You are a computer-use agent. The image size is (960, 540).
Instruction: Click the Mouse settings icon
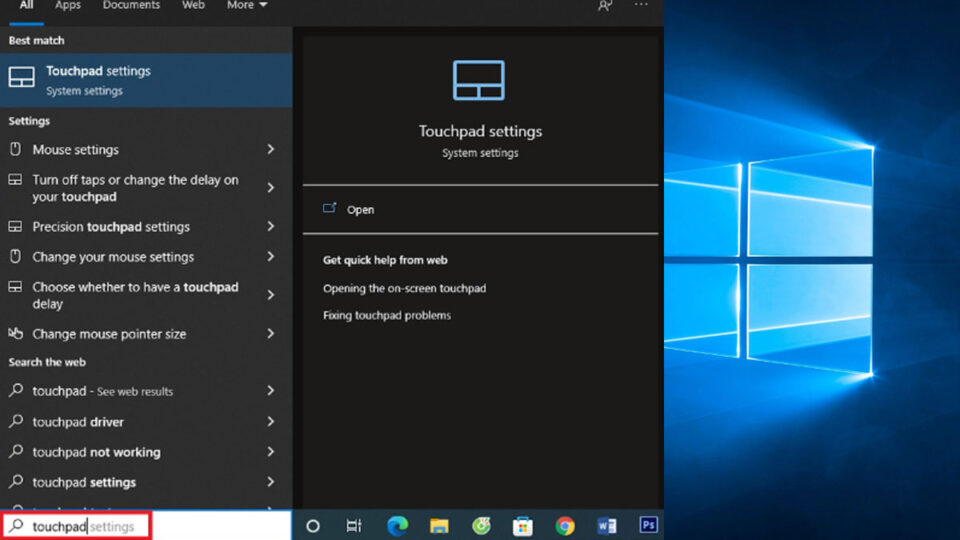[x=15, y=149]
